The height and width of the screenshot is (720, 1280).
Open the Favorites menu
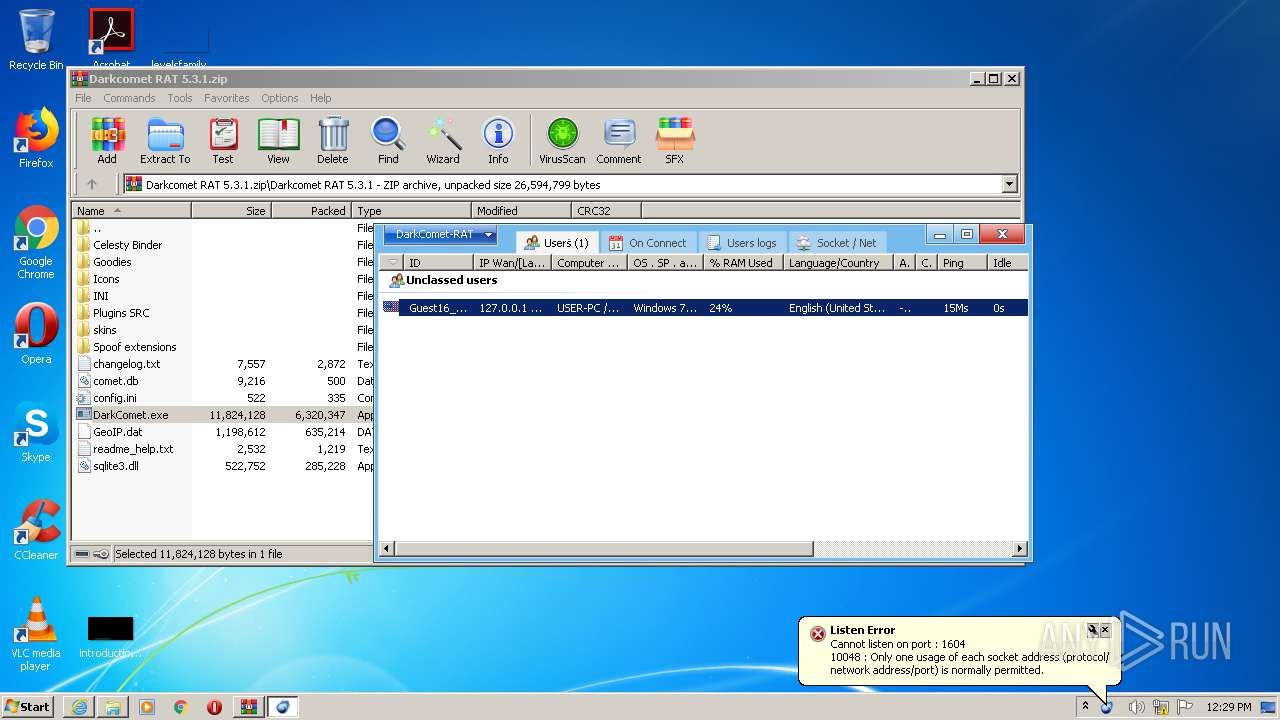coord(227,98)
